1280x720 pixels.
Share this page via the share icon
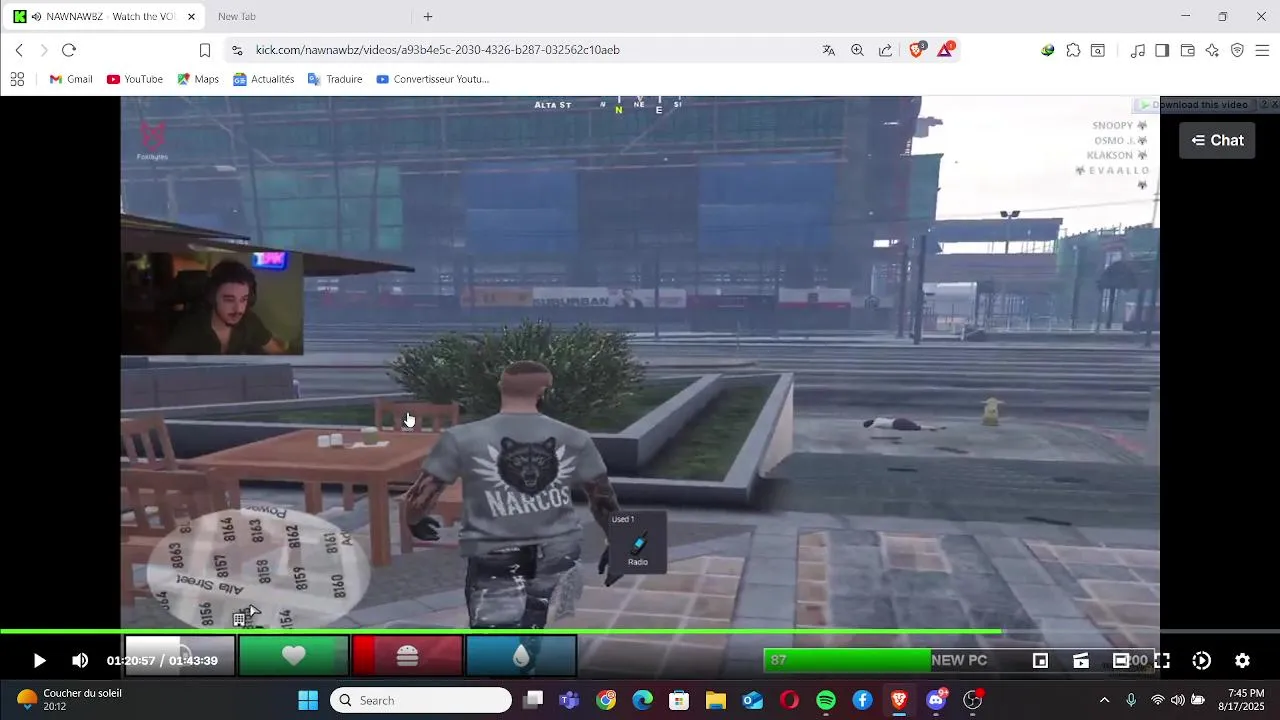coord(886,50)
